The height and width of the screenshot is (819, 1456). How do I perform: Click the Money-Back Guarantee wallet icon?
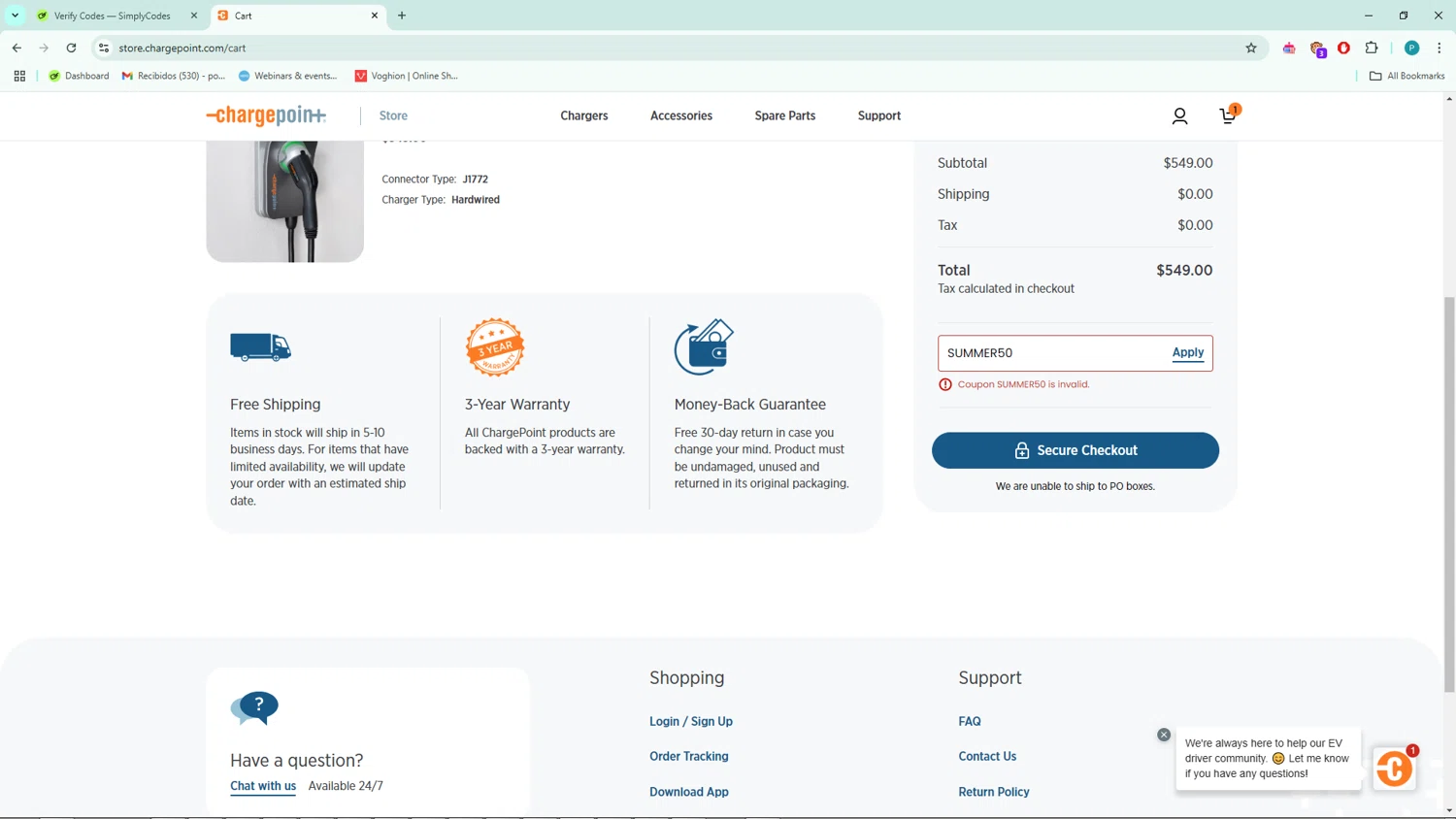(704, 346)
